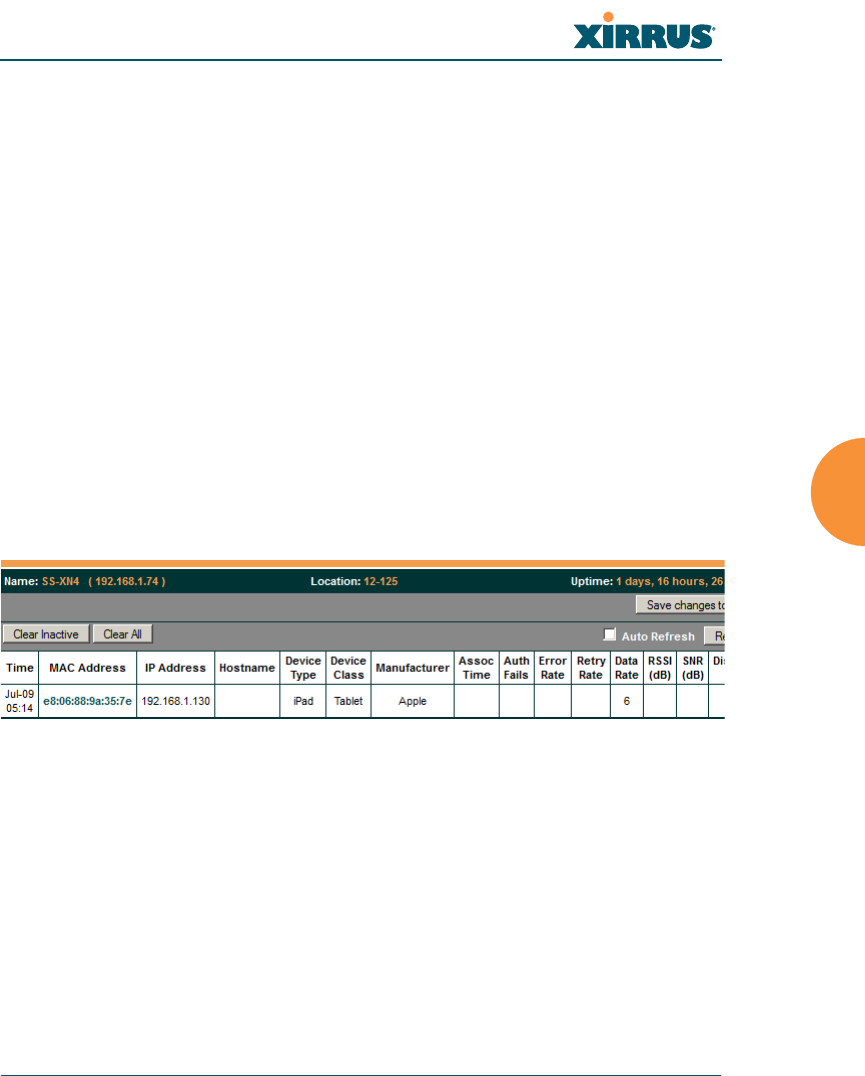Sort by SNR (dB) column header
865x1076 pixels.
click(x=693, y=668)
